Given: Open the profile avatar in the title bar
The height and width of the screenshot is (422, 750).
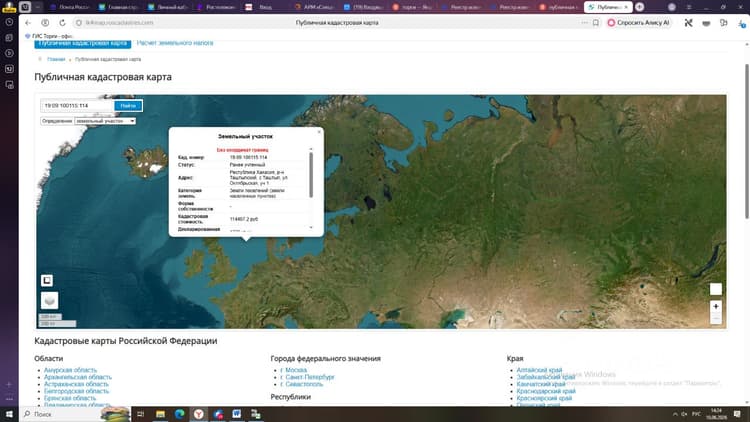Looking at the screenshot, I should 672,7.
